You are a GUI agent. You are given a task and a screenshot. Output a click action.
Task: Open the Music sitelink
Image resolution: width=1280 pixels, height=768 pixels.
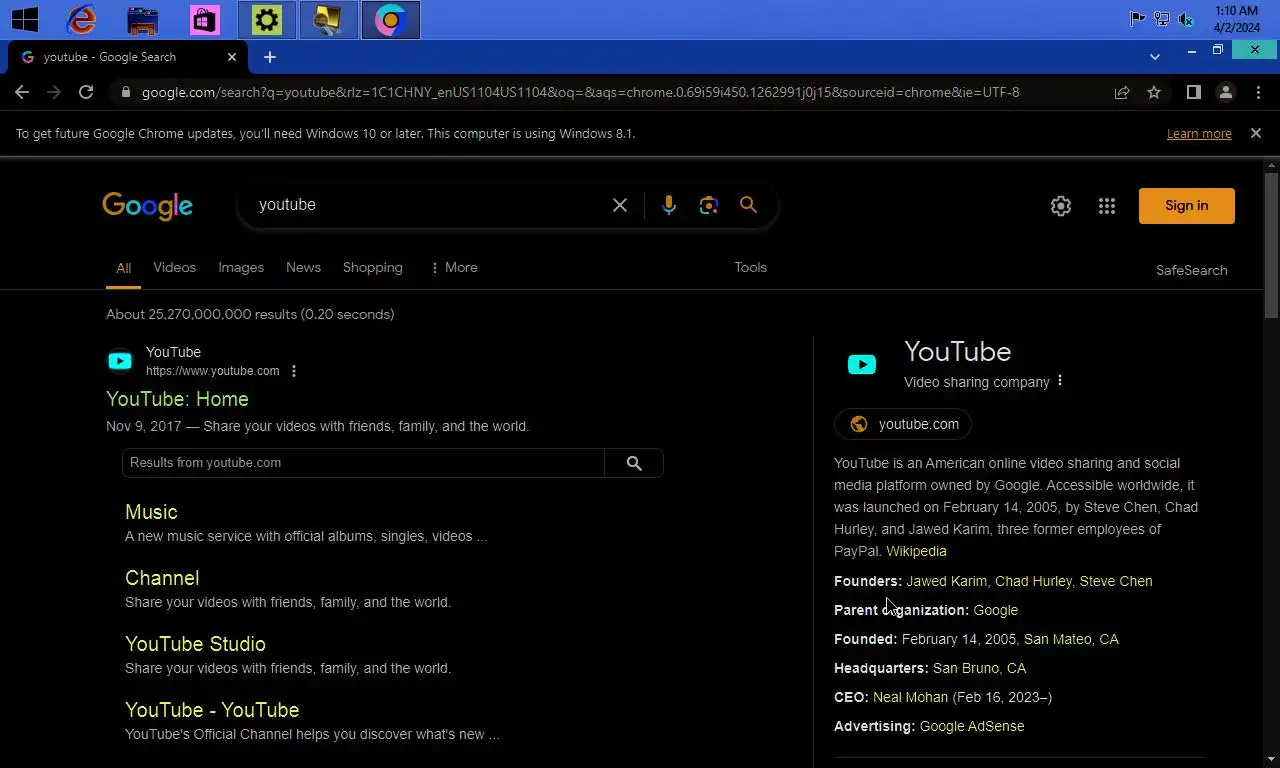tap(151, 512)
